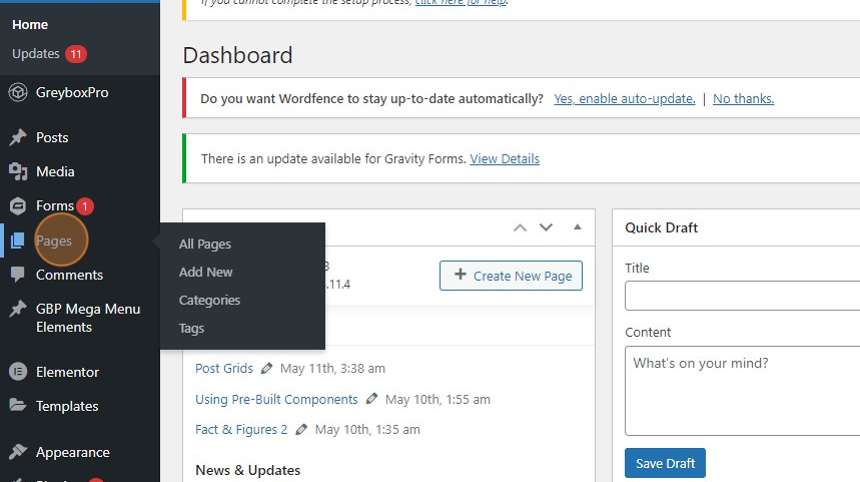Move widget panel down with arrow

tap(546, 228)
